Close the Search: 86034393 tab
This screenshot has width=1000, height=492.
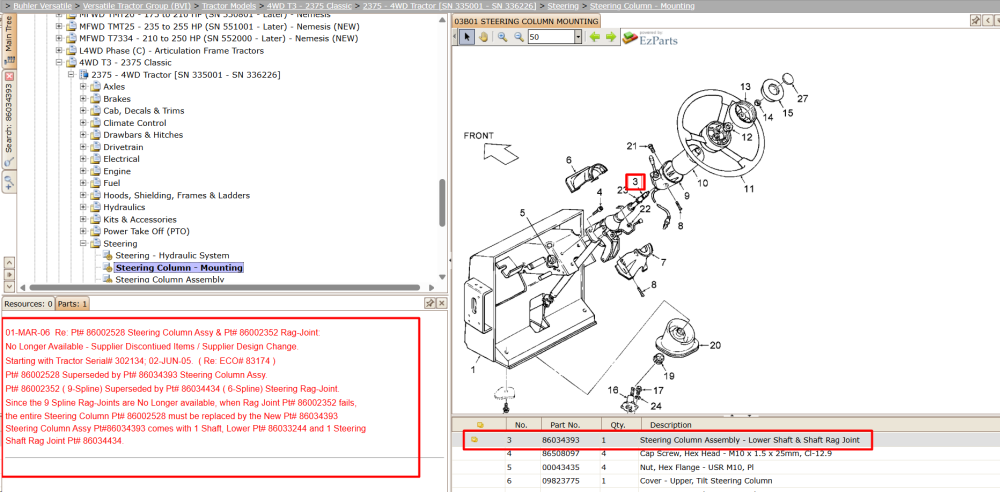point(9,76)
